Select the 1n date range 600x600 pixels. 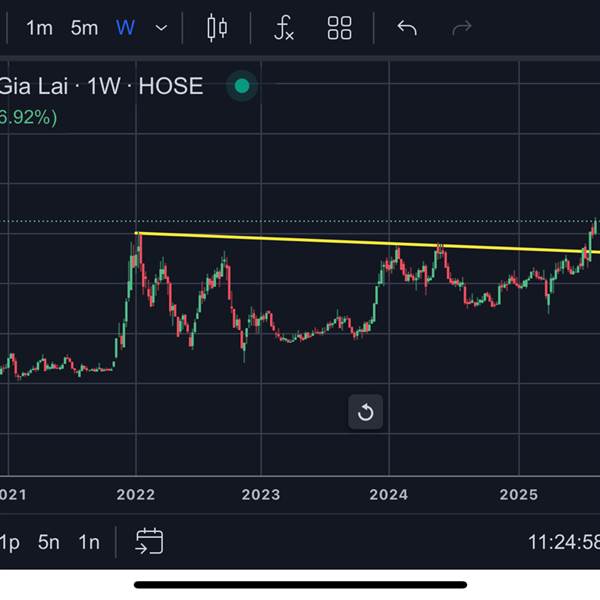click(89, 542)
